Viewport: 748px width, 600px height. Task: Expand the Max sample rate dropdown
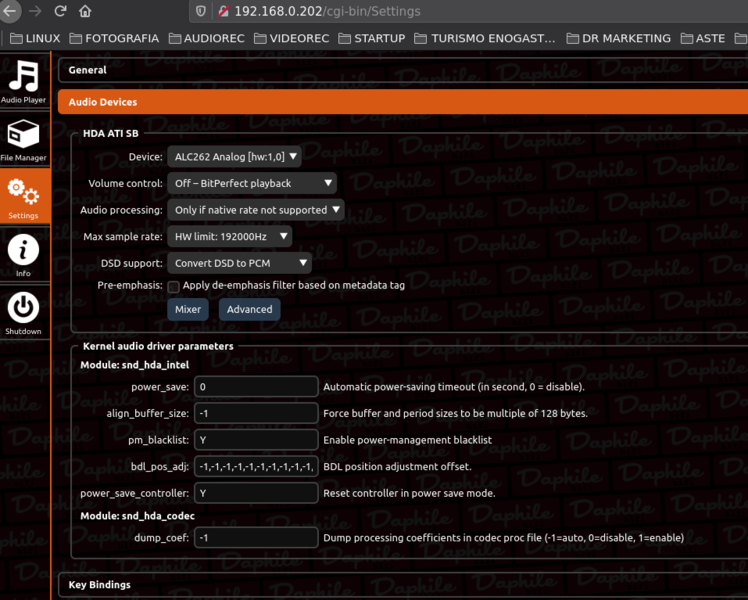(x=229, y=237)
